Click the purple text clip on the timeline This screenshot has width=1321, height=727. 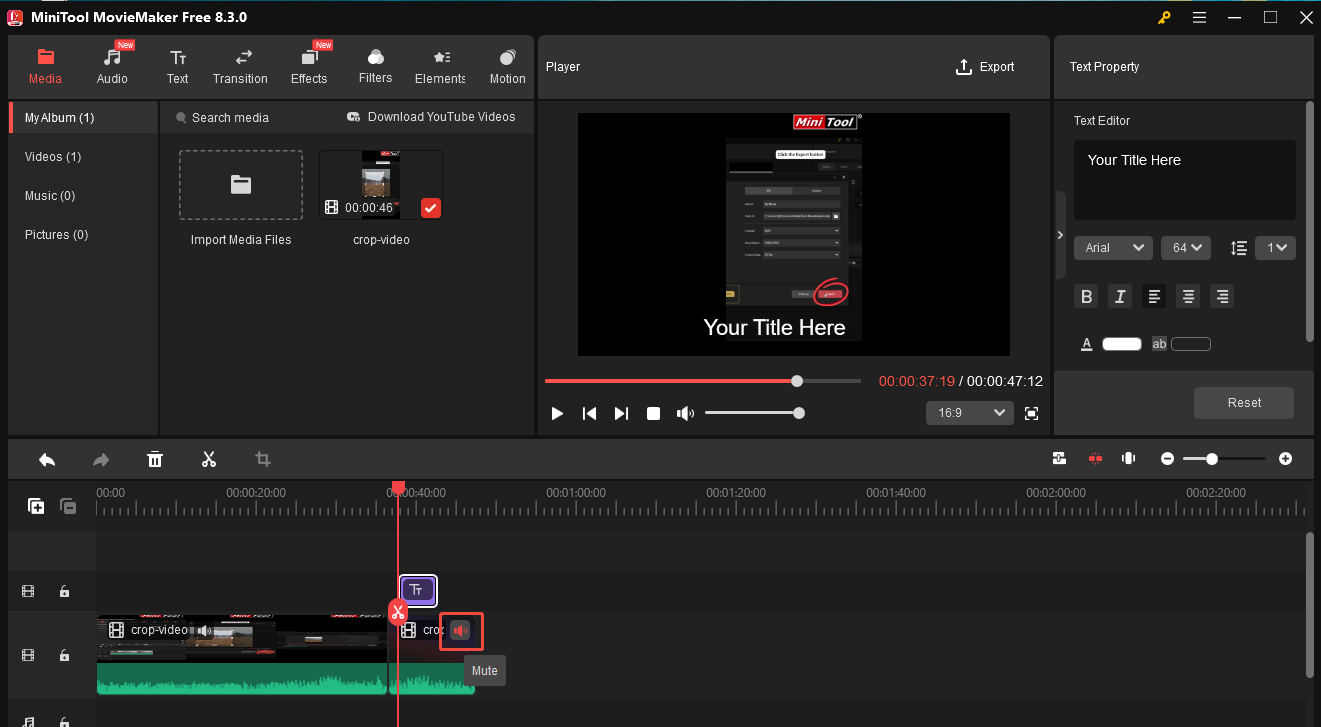click(x=418, y=590)
